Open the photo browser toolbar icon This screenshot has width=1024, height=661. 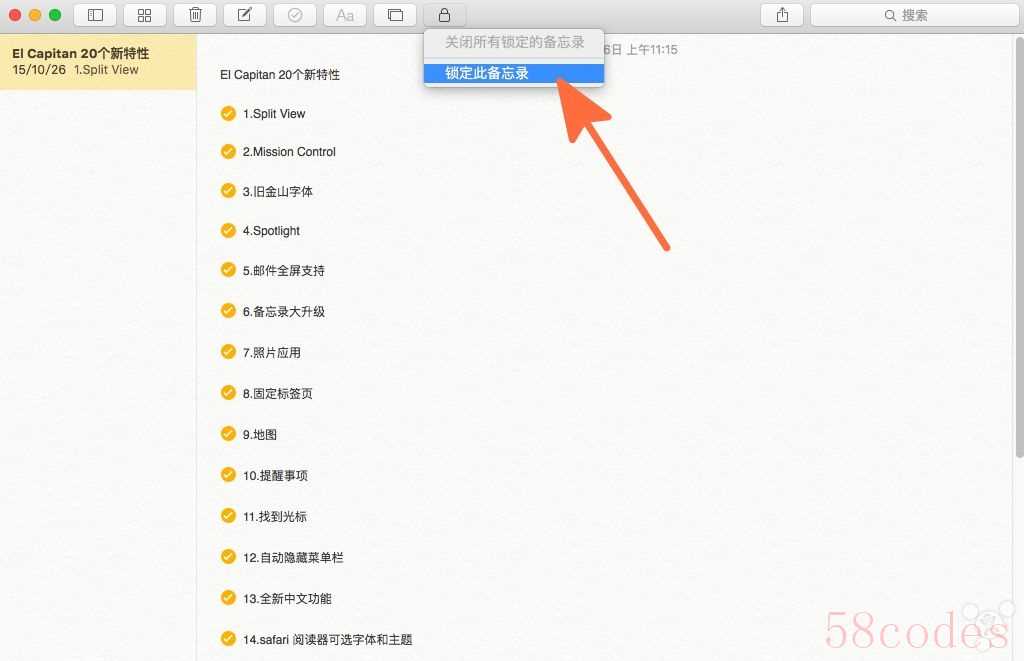click(395, 15)
